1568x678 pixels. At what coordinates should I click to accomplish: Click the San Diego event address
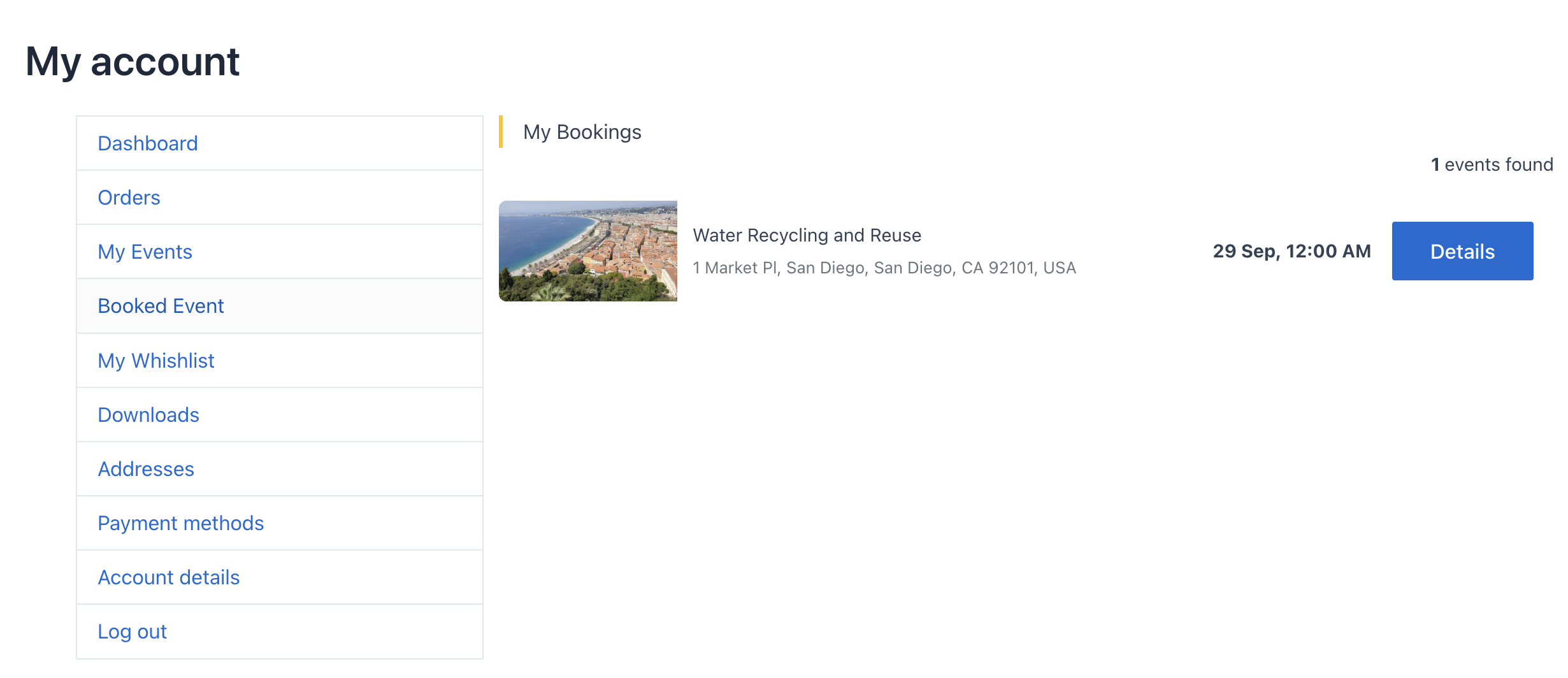click(x=884, y=268)
